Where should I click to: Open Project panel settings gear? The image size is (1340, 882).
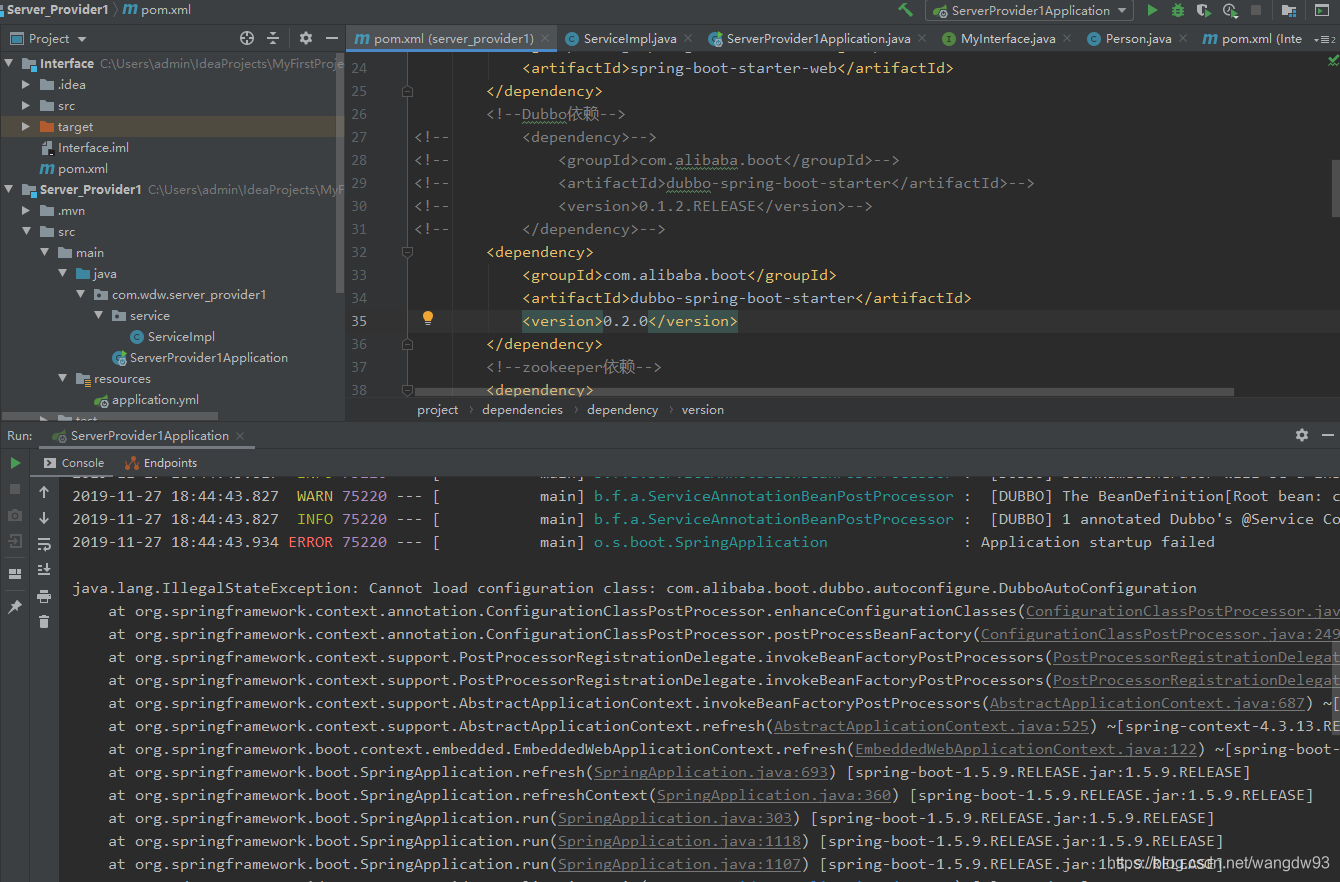pos(306,38)
